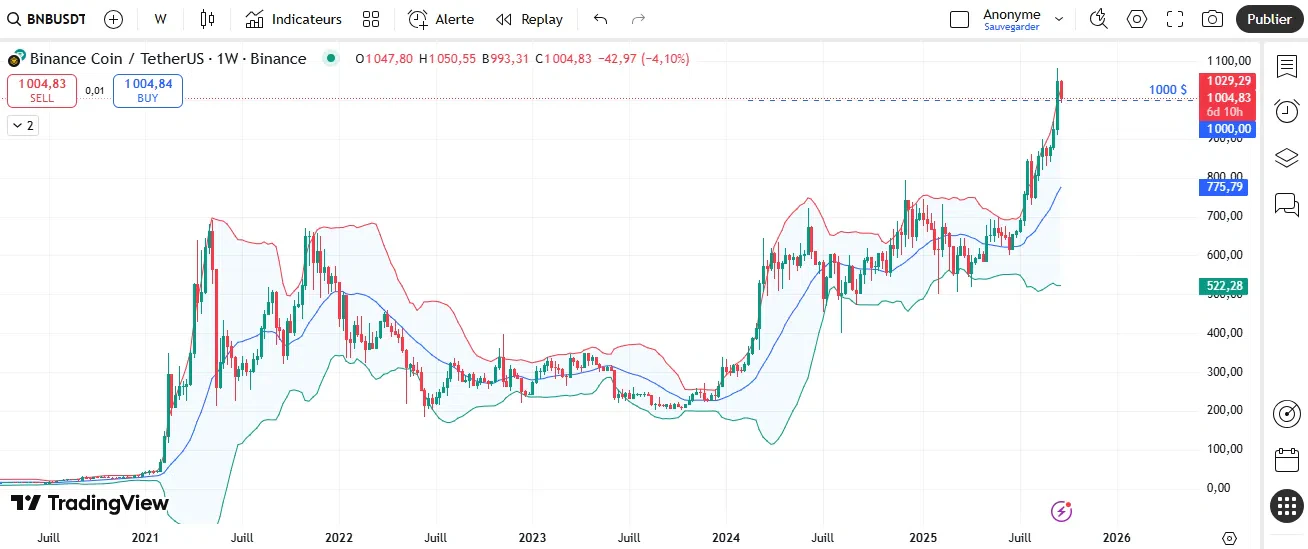The image size is (1308, 549).
Task: Select the layout setup square icon
Action: click(x=960, y=19)
